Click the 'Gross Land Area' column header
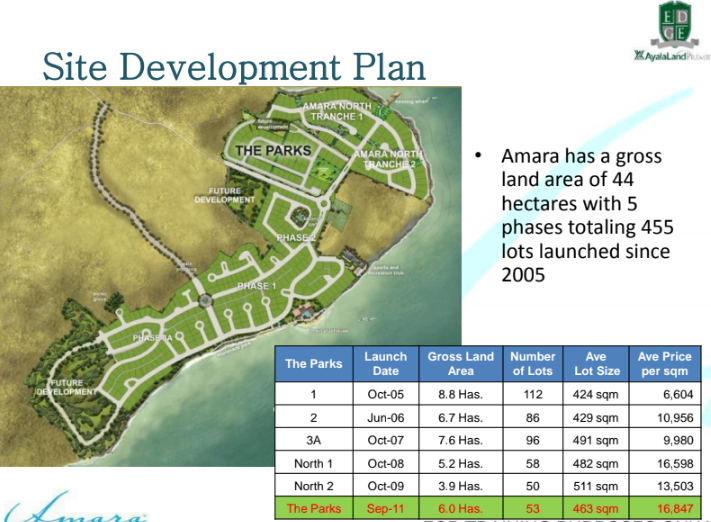Image resolution: width=711 pixels, height=522 pixels. click(461, 364)
